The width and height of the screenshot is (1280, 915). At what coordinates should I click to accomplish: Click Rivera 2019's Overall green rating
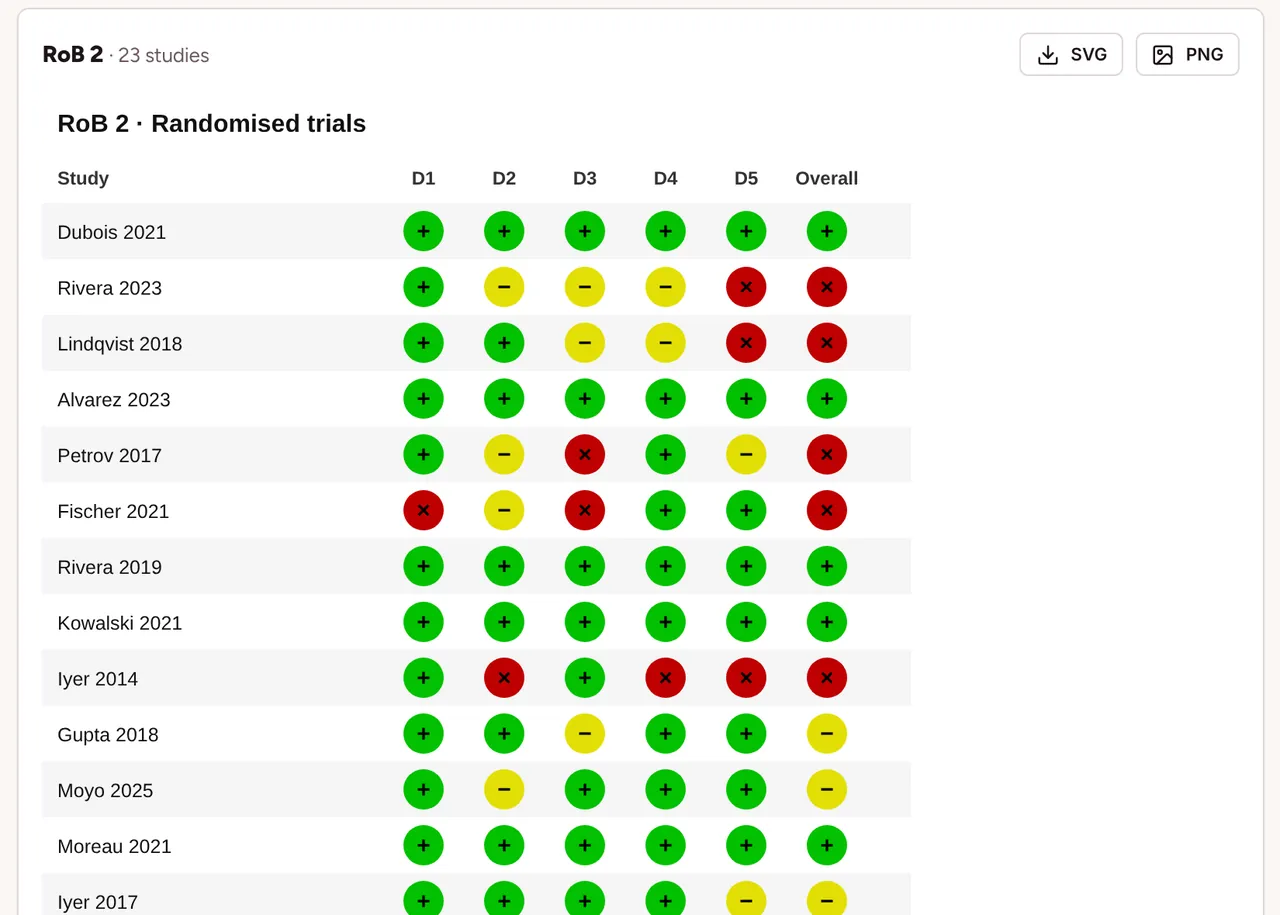coord(827,567)
